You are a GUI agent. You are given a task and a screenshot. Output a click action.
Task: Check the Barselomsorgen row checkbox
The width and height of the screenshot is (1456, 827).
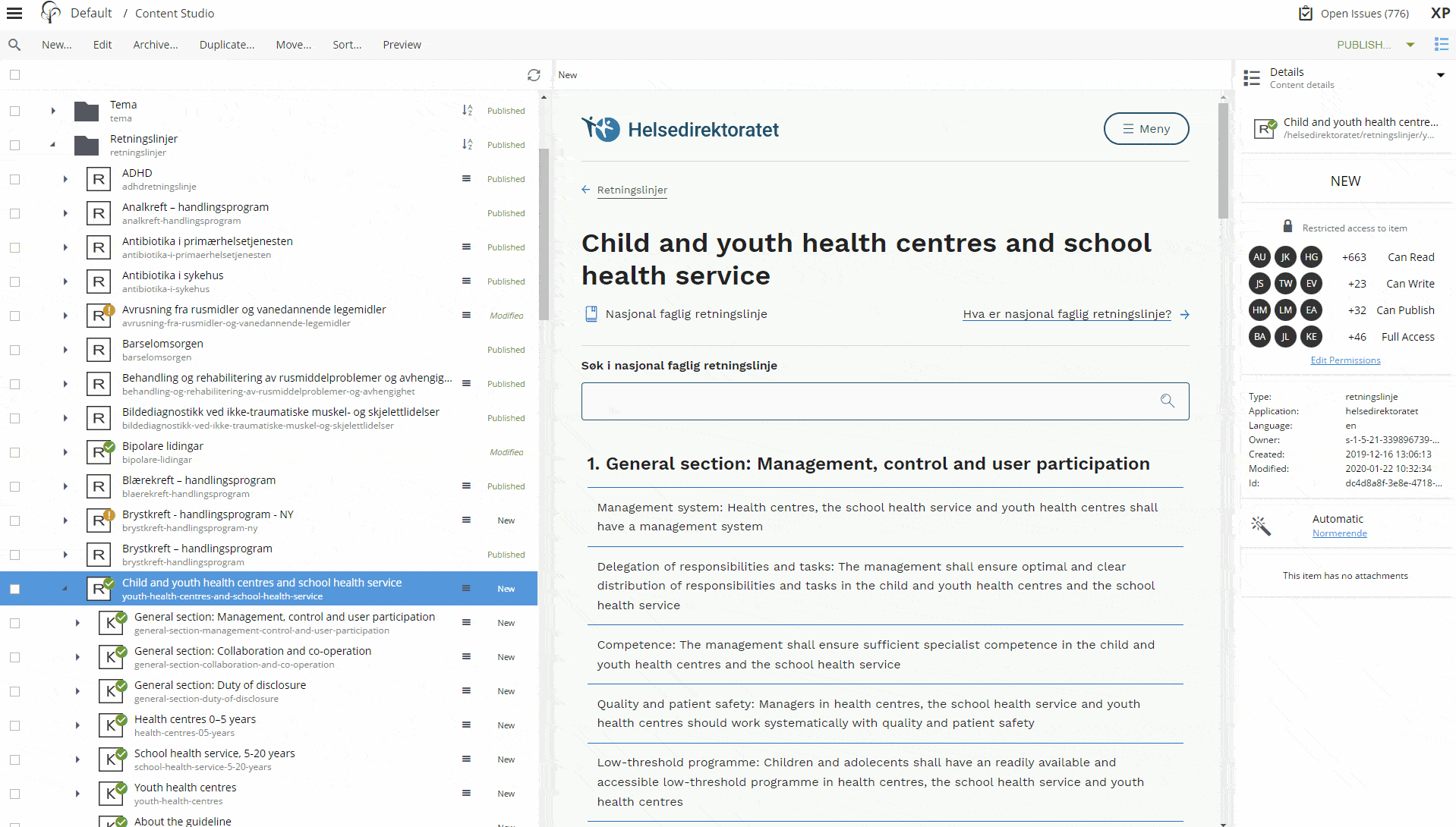click(14, 350)
